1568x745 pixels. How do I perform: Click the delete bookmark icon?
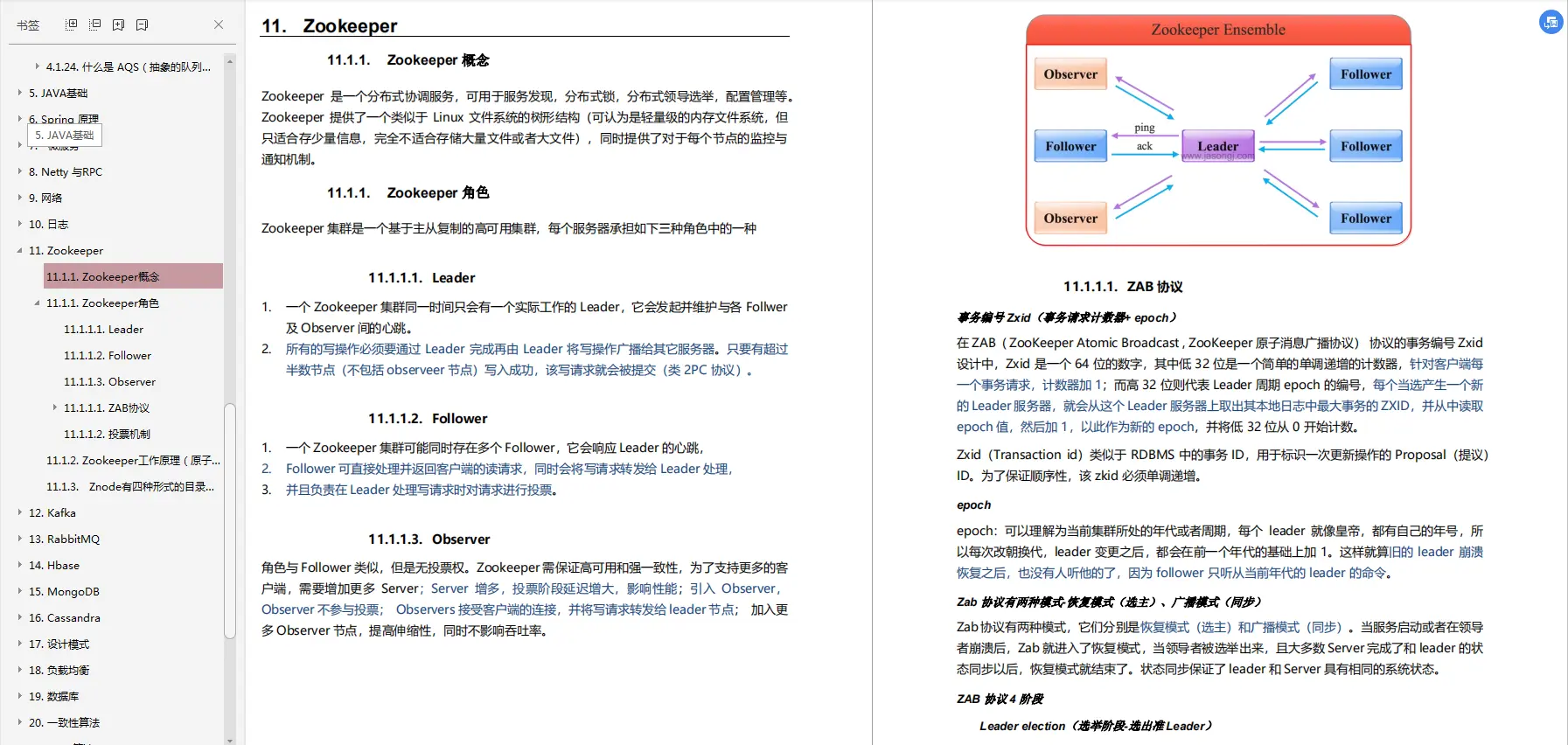pyautogui.click(x=142, y=24)
